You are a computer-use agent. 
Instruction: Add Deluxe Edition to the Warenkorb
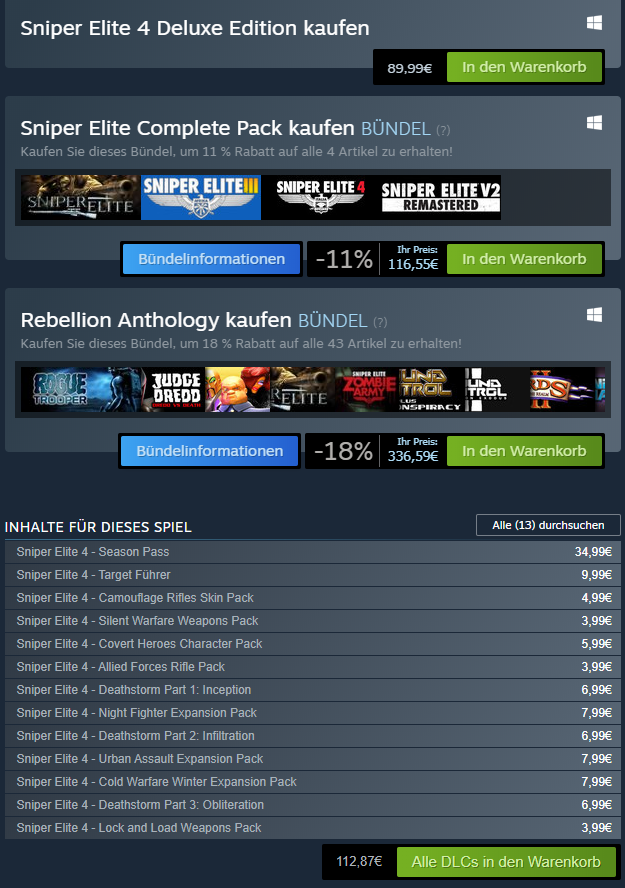(524, 67)
